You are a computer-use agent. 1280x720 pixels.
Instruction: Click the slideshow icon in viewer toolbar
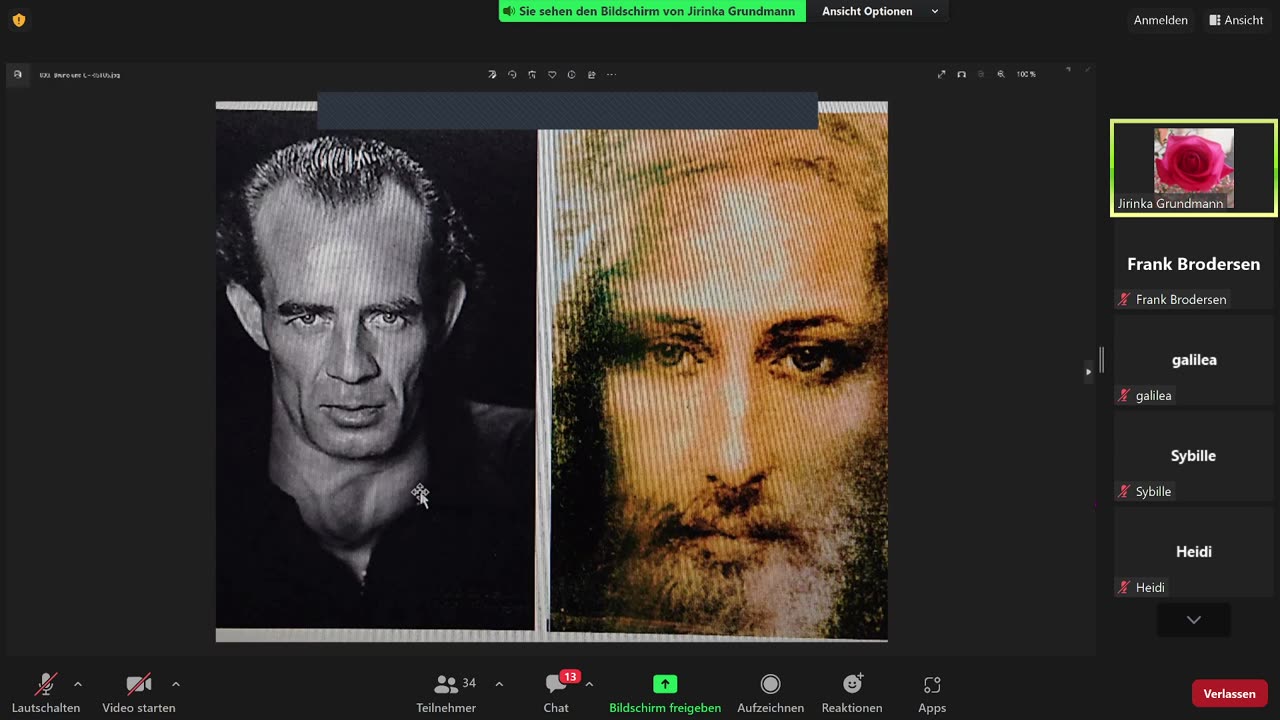tap(961, 74)
